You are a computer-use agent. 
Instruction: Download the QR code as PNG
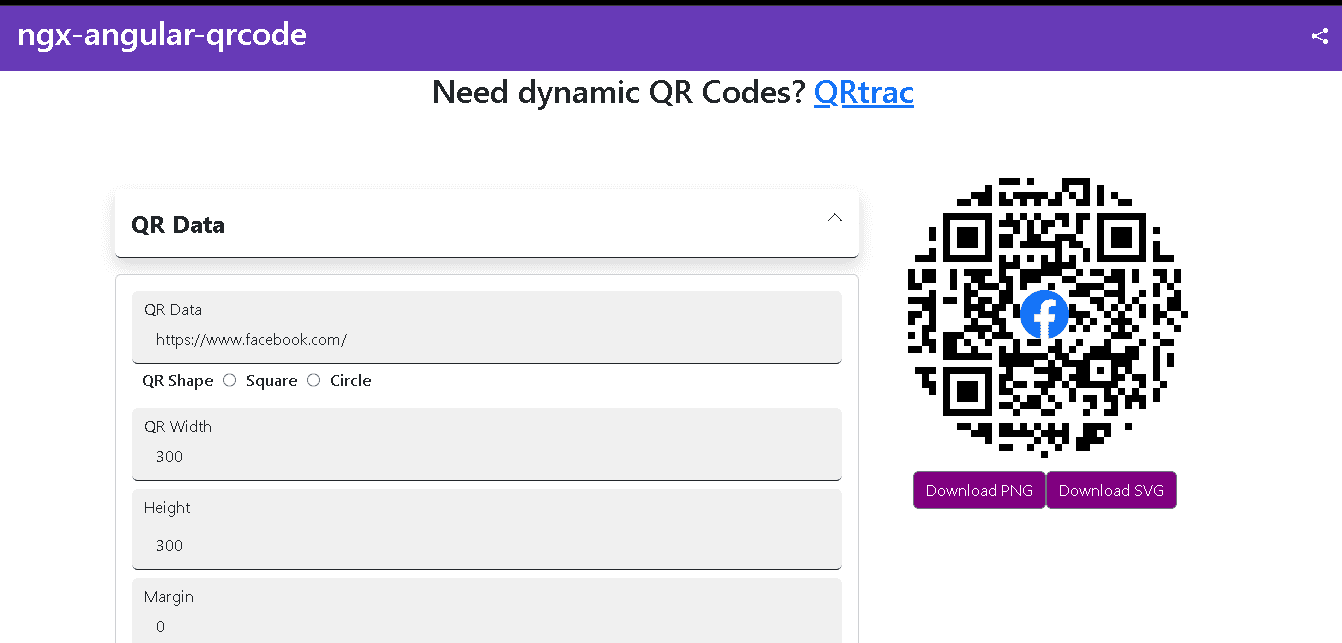(x=979, y=490)
